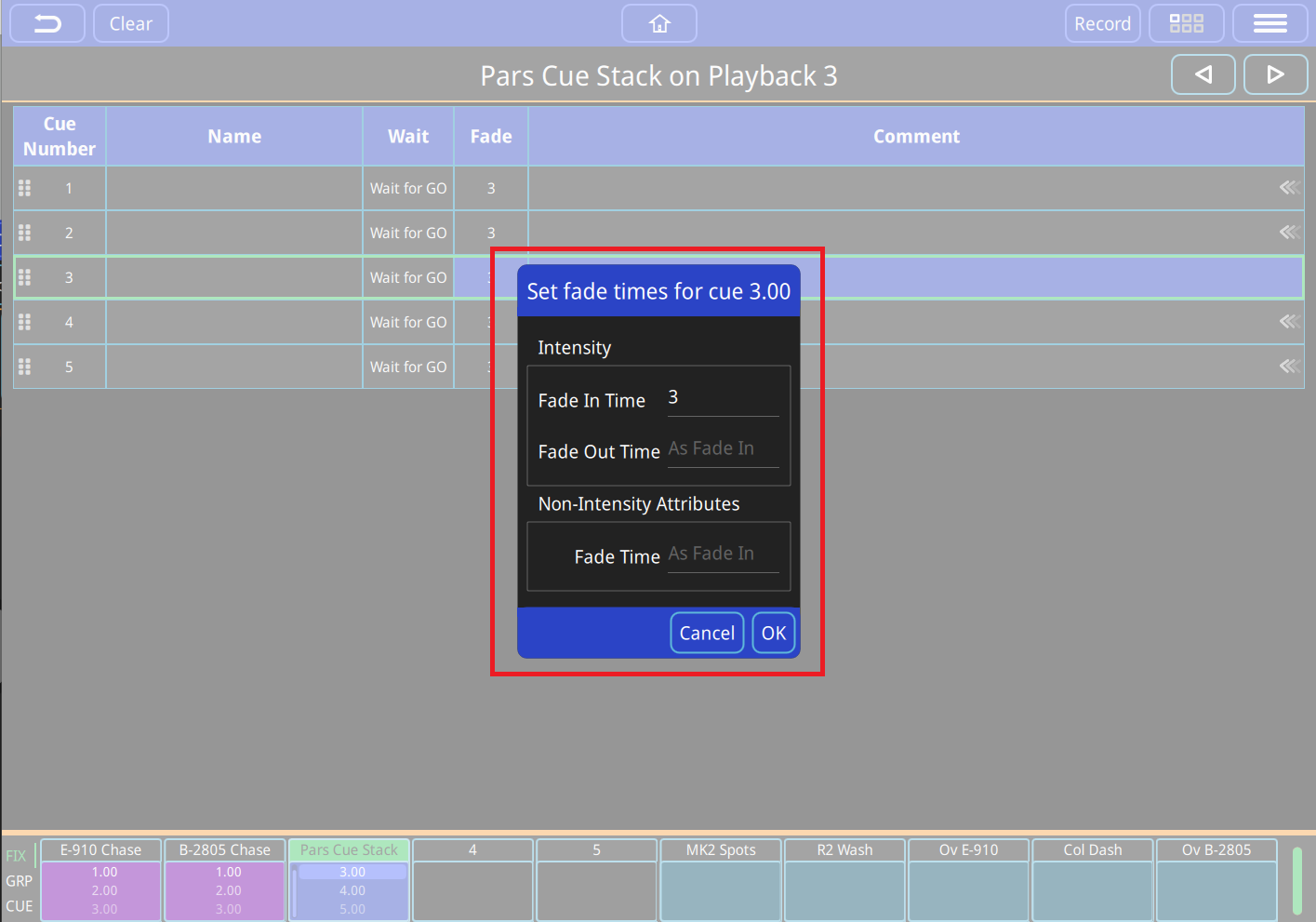Expand the chevron on cue 5 row
The height and width of the screenshot is (922, 1316).
point(1289,367)
